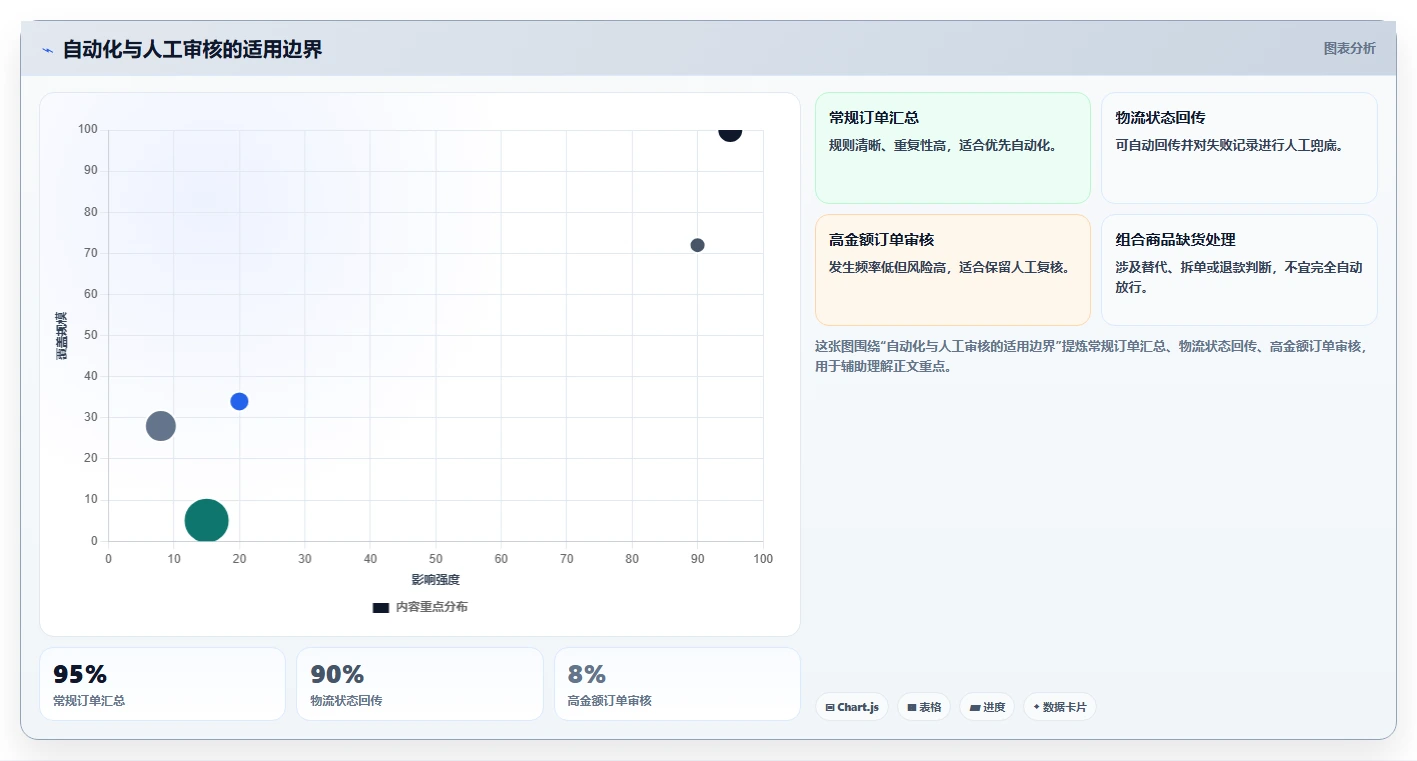
Task: Toggle the 内容重点分布 legend color swatch
Action: [x=381, y=607]
